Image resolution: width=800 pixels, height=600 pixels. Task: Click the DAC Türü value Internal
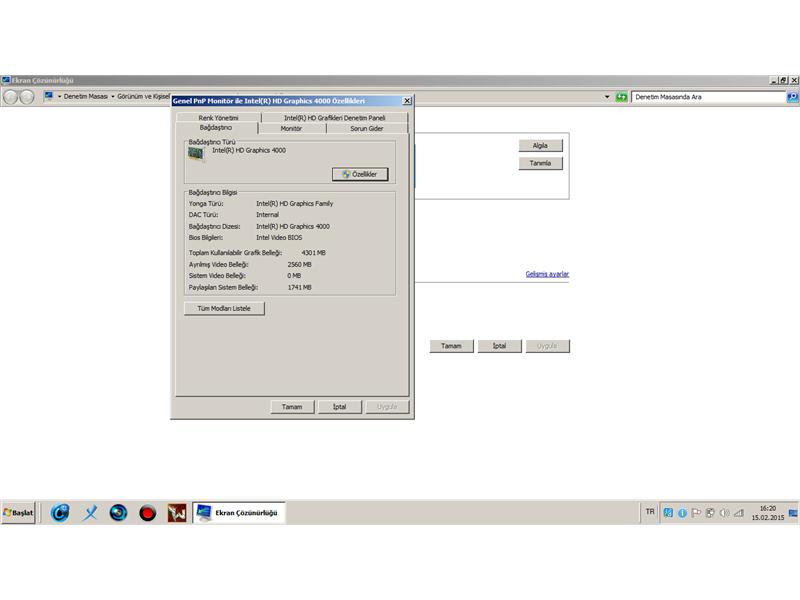[267, 215]
